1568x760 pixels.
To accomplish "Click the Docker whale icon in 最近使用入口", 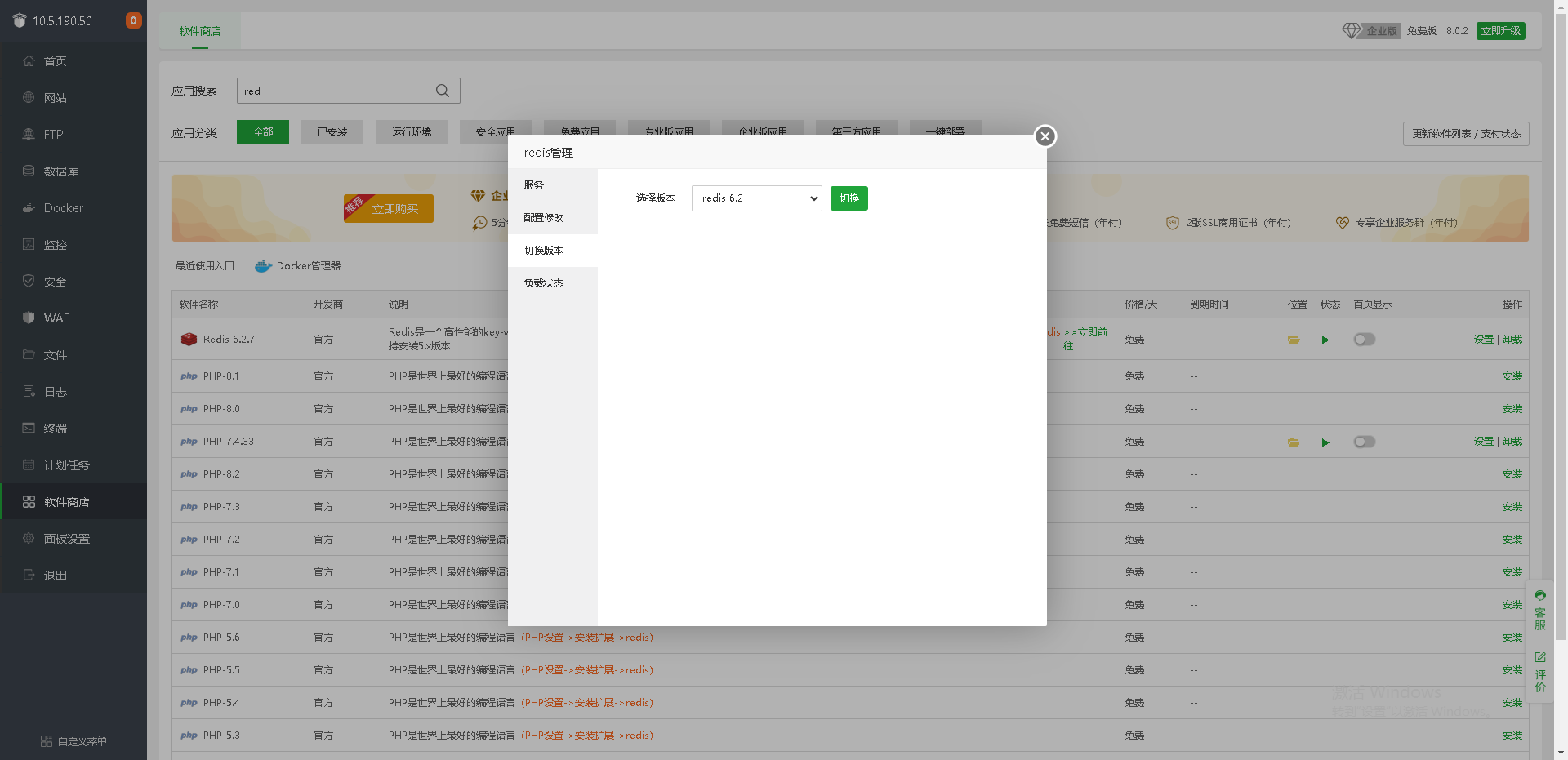I will [263, 266].
